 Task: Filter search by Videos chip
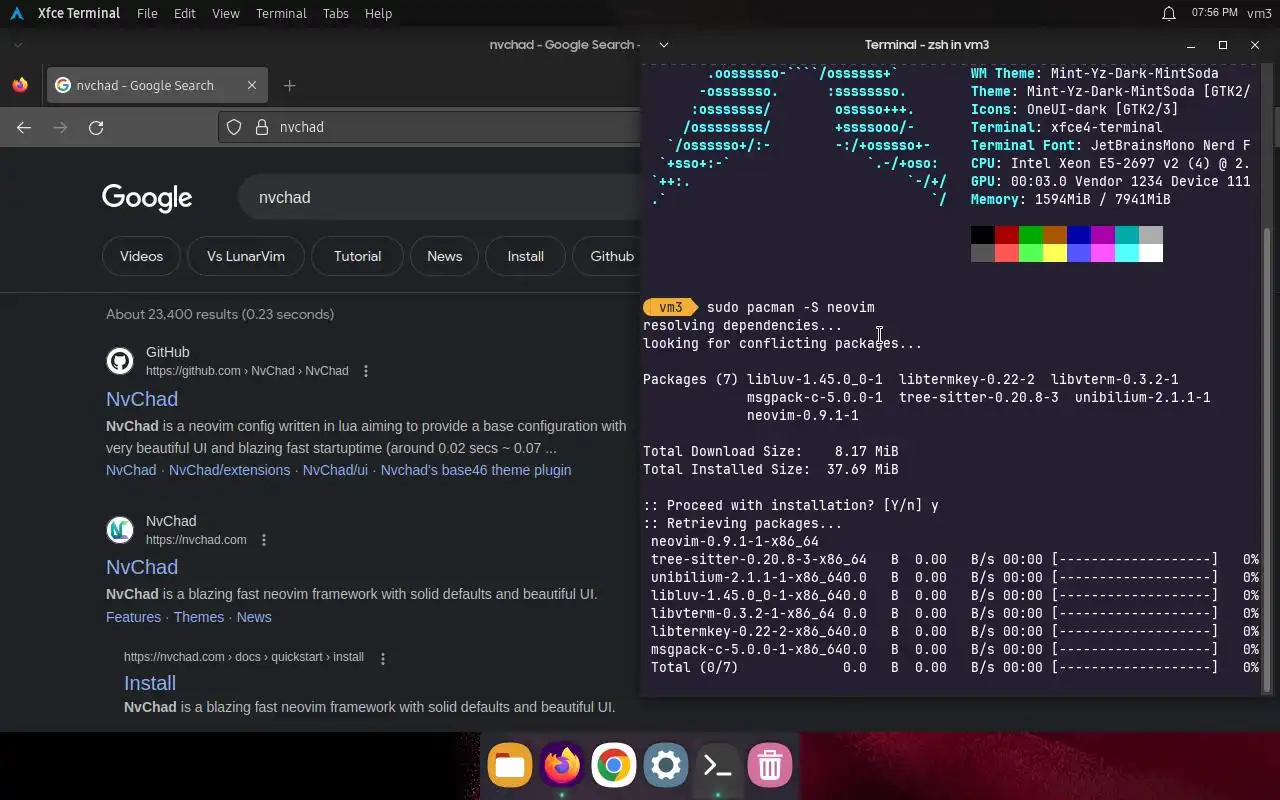(x=141, y=256)
